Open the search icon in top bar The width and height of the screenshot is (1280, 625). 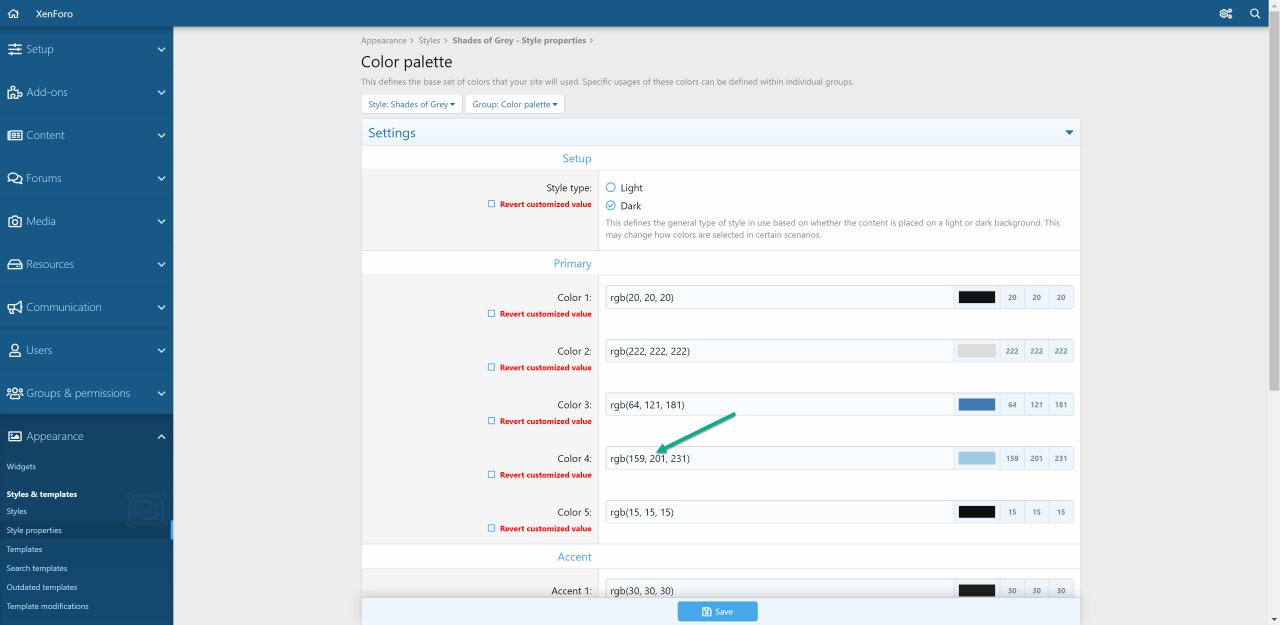tap(1255, 14)
